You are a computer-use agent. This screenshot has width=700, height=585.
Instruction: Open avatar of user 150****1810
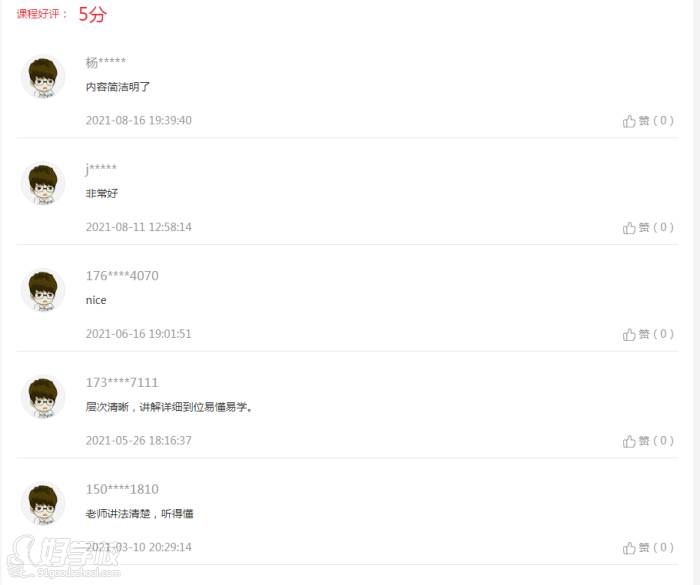[x=43, y=504]
